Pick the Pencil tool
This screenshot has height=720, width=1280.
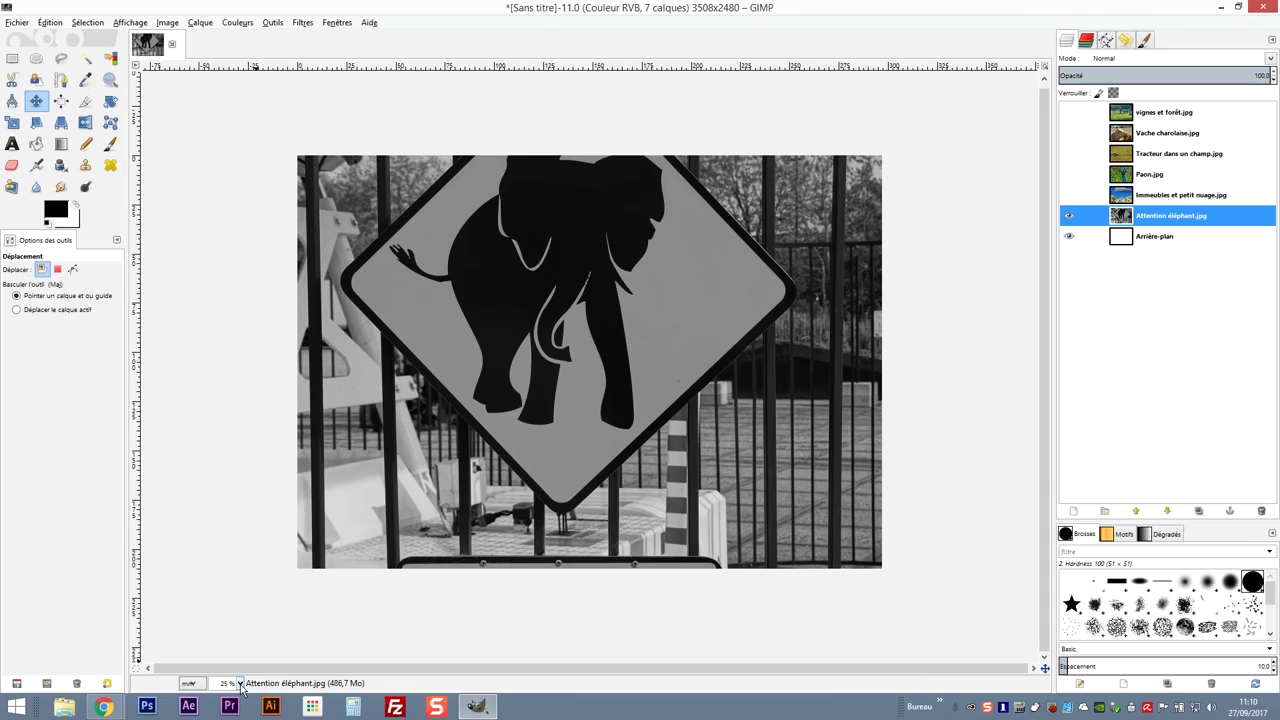[x=86, y=144]
